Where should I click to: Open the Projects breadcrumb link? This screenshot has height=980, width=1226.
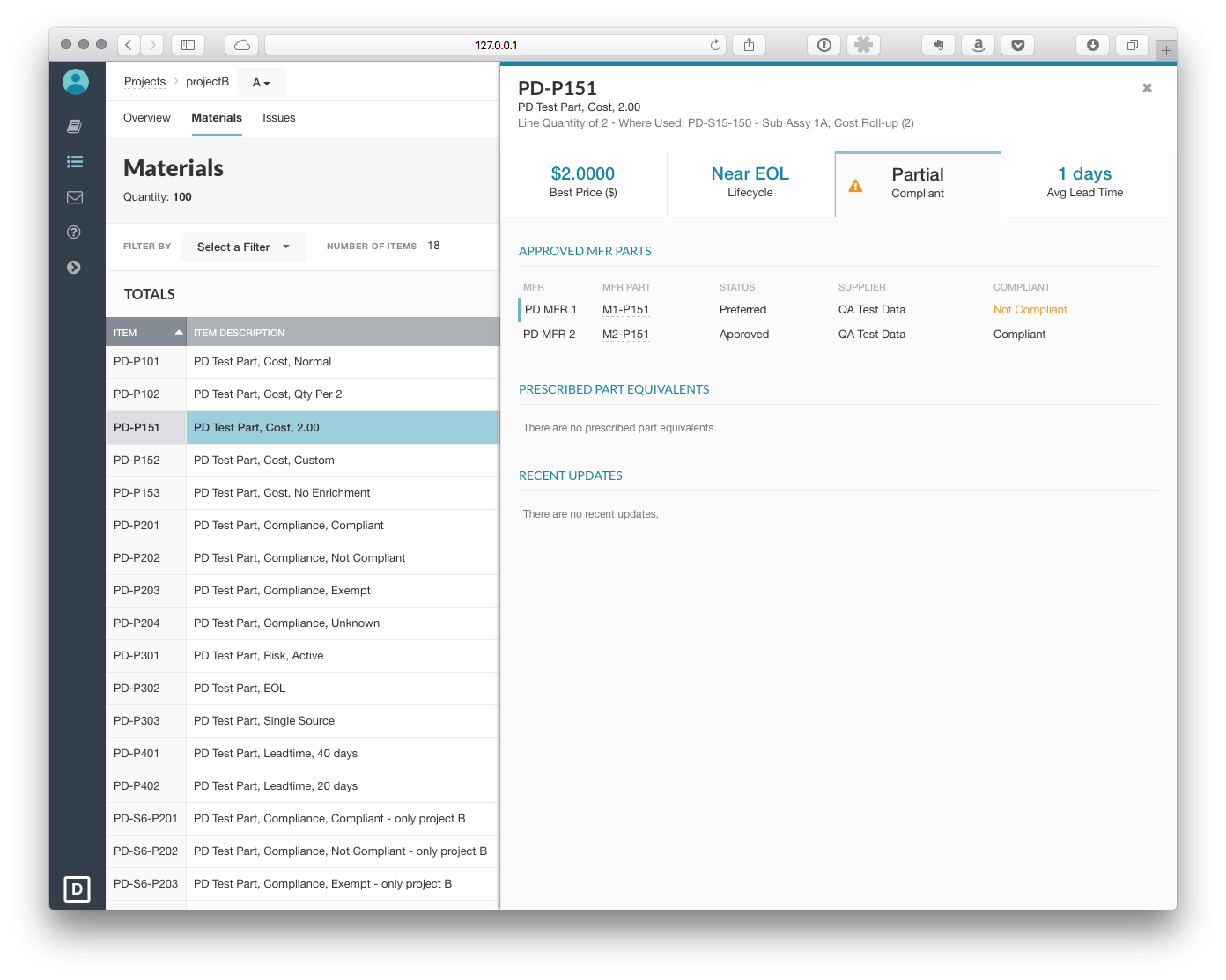point(144,82)
